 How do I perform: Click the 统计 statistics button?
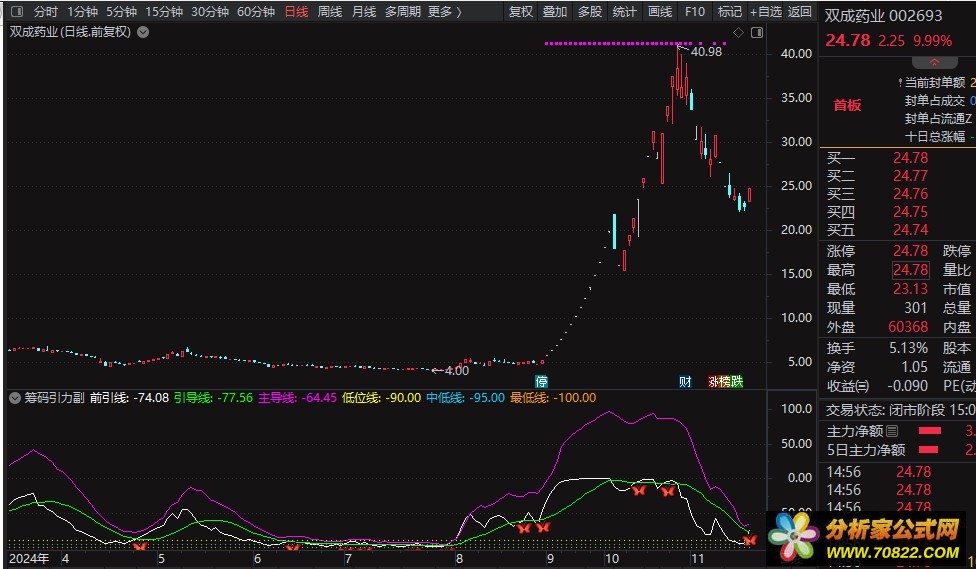coord(624,11)
